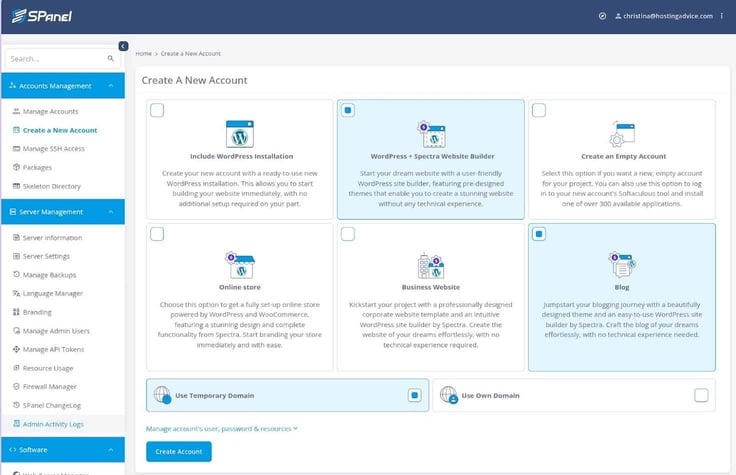Select the Online store card title
The height and width of the screenshot is (475, 736).
coord(240,287)
